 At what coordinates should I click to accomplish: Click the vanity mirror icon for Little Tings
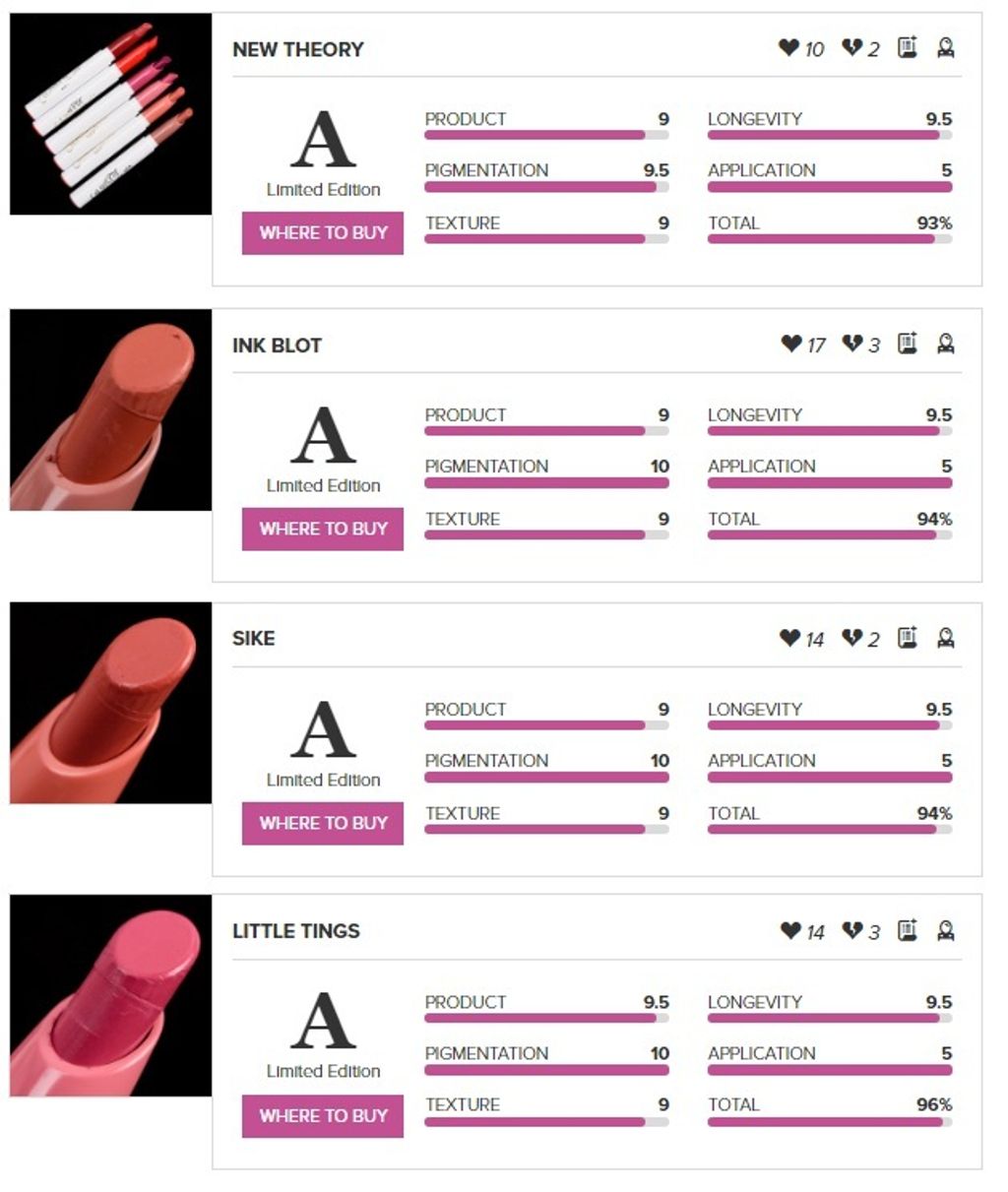(x=946, y=930)
